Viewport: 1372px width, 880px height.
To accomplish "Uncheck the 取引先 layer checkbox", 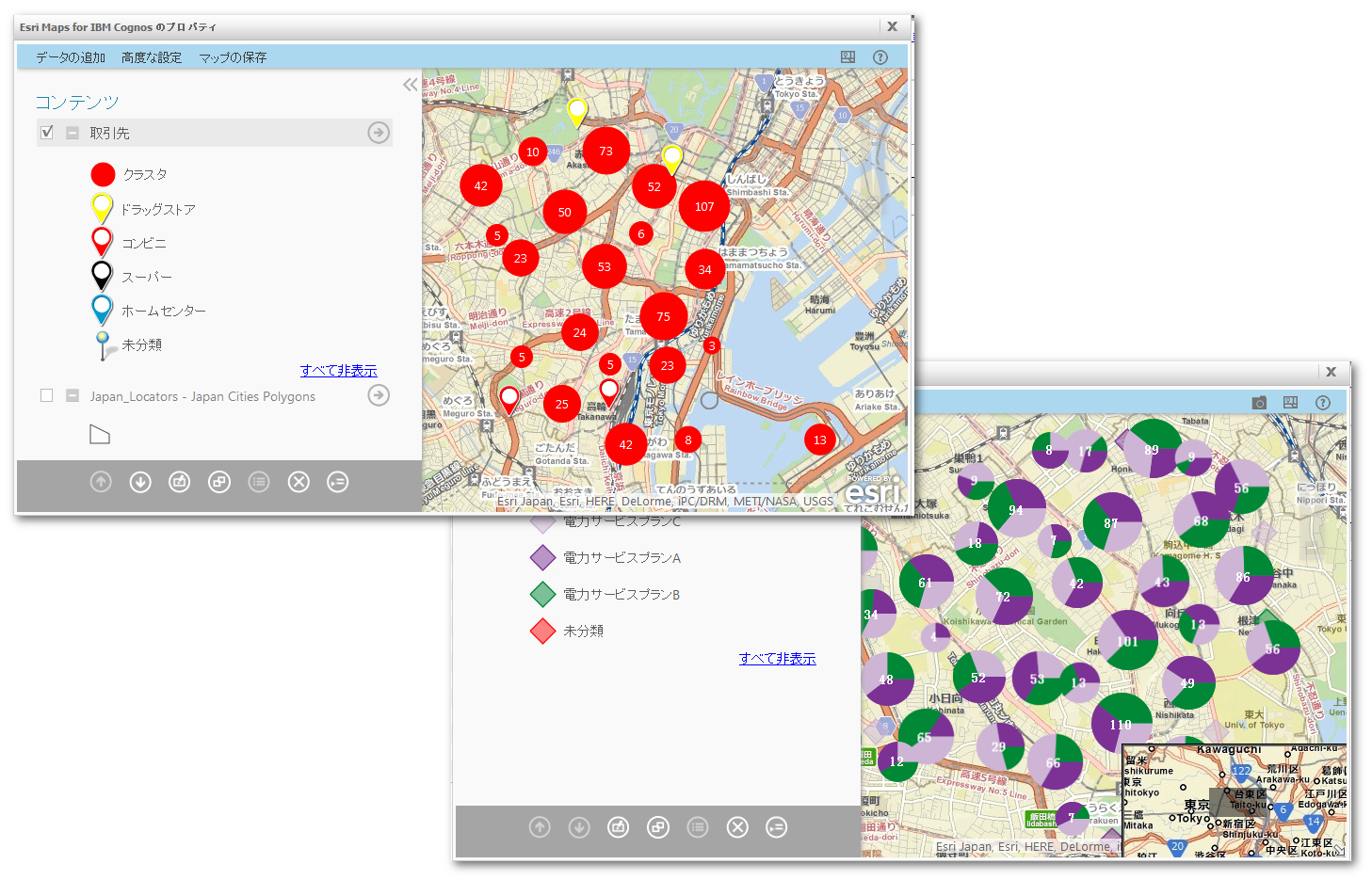I will tap(47, 133).
